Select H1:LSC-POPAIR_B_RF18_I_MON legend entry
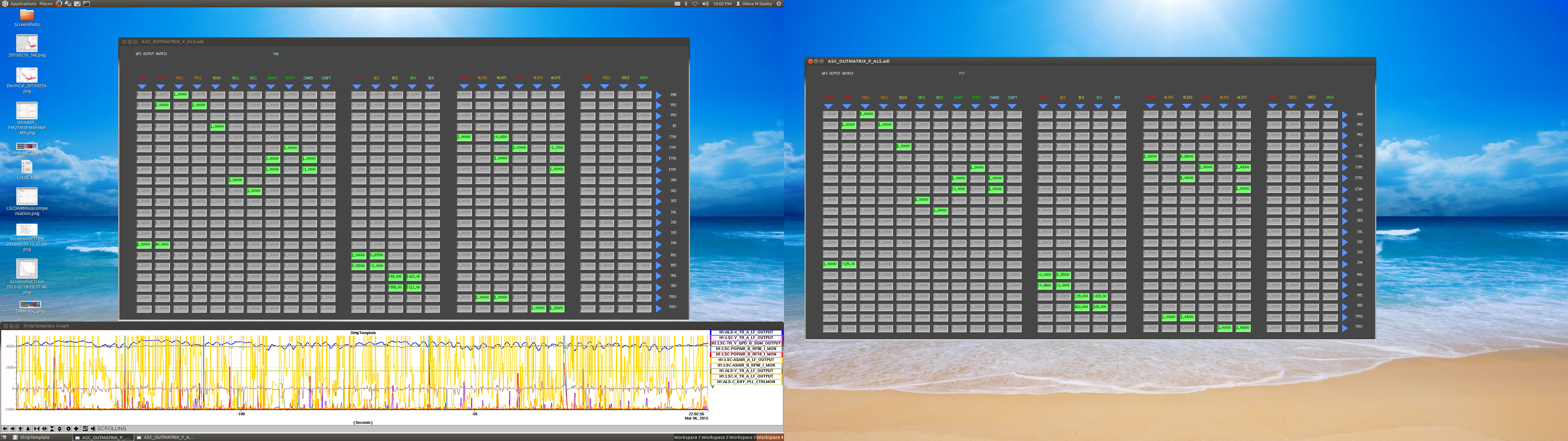The width and height of the screenshot is (1568, 441). click(746, 354)
